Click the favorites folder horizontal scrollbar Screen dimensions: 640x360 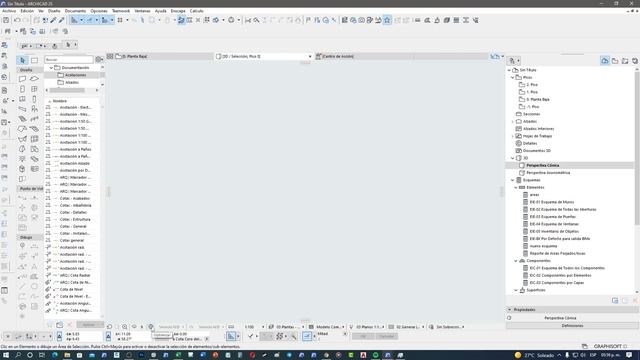67,90
